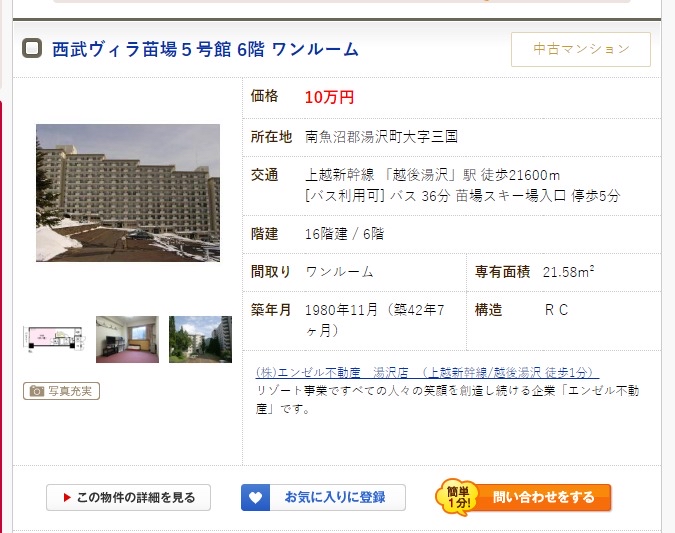Screen dimensions: 675x533
Task: Click the 10万円 price value
Action: pyautogui.click(x=329, y=97)
